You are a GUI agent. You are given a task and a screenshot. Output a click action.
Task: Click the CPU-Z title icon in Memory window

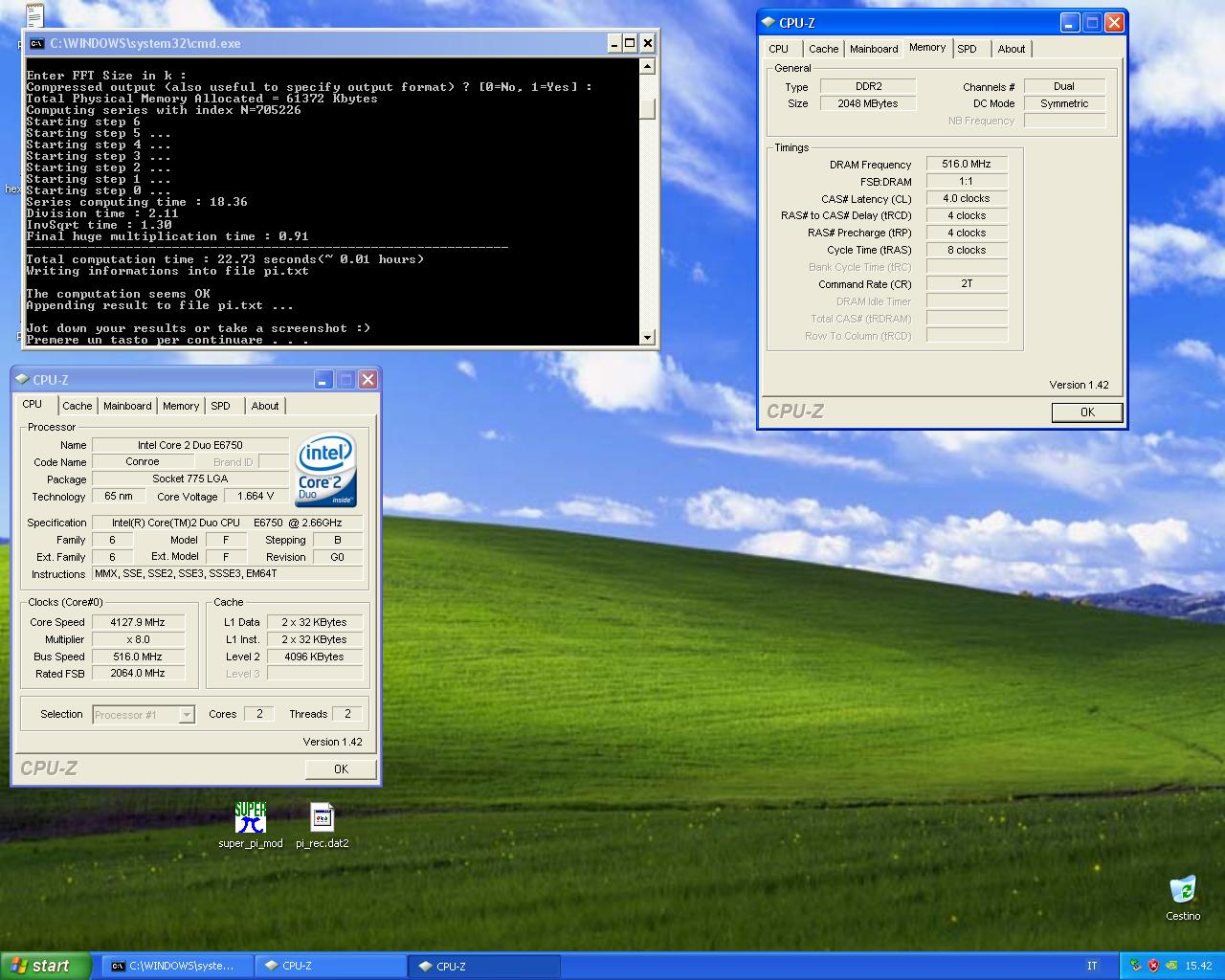[769, 23]
